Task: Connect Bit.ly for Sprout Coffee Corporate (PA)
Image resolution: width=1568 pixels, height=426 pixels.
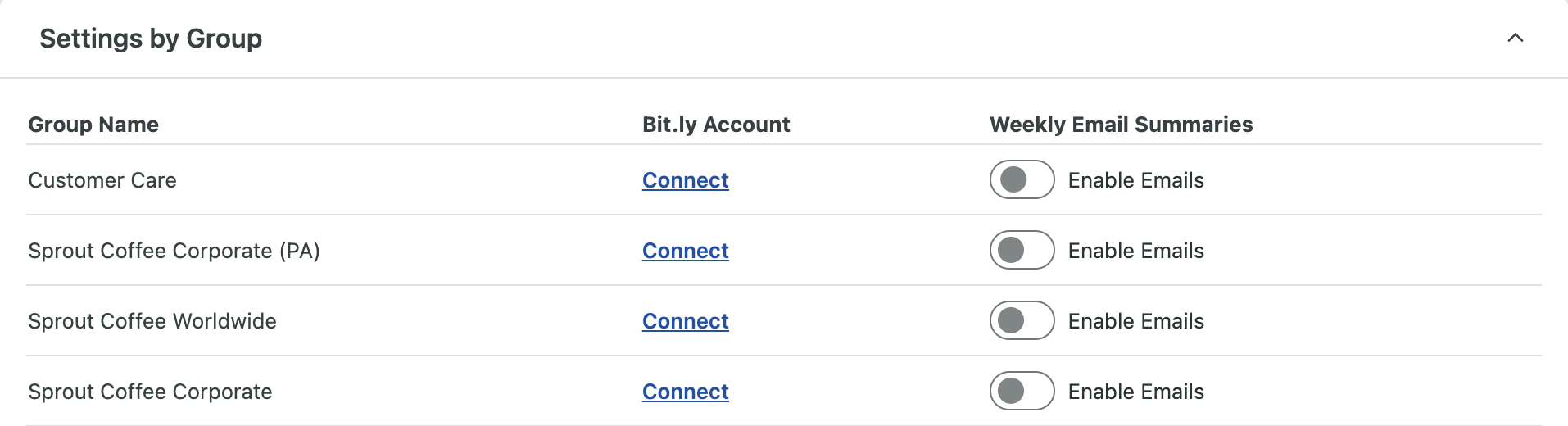Action: [685, 251]
